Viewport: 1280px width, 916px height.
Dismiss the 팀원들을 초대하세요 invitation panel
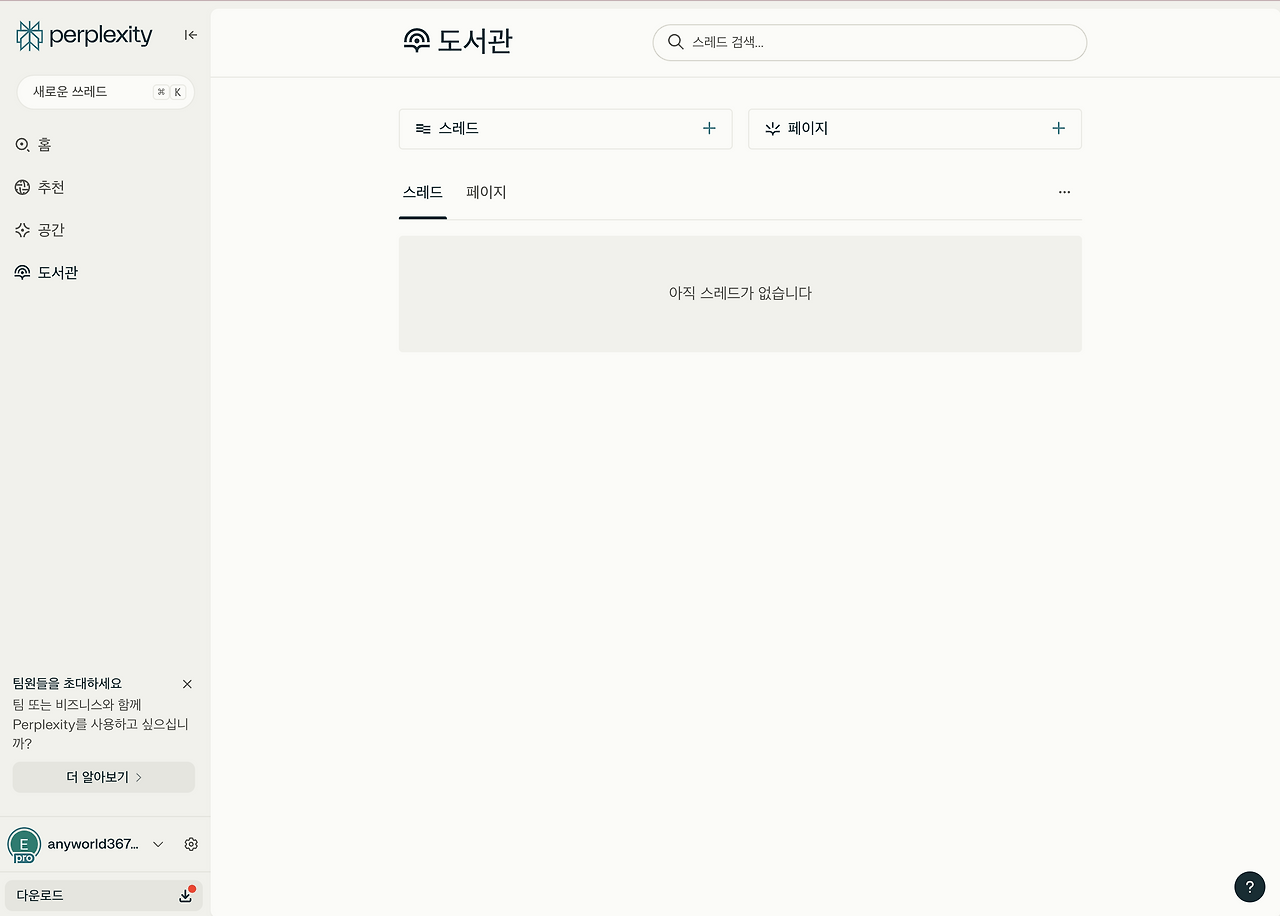pyautogui.click(x=187, y=684)
